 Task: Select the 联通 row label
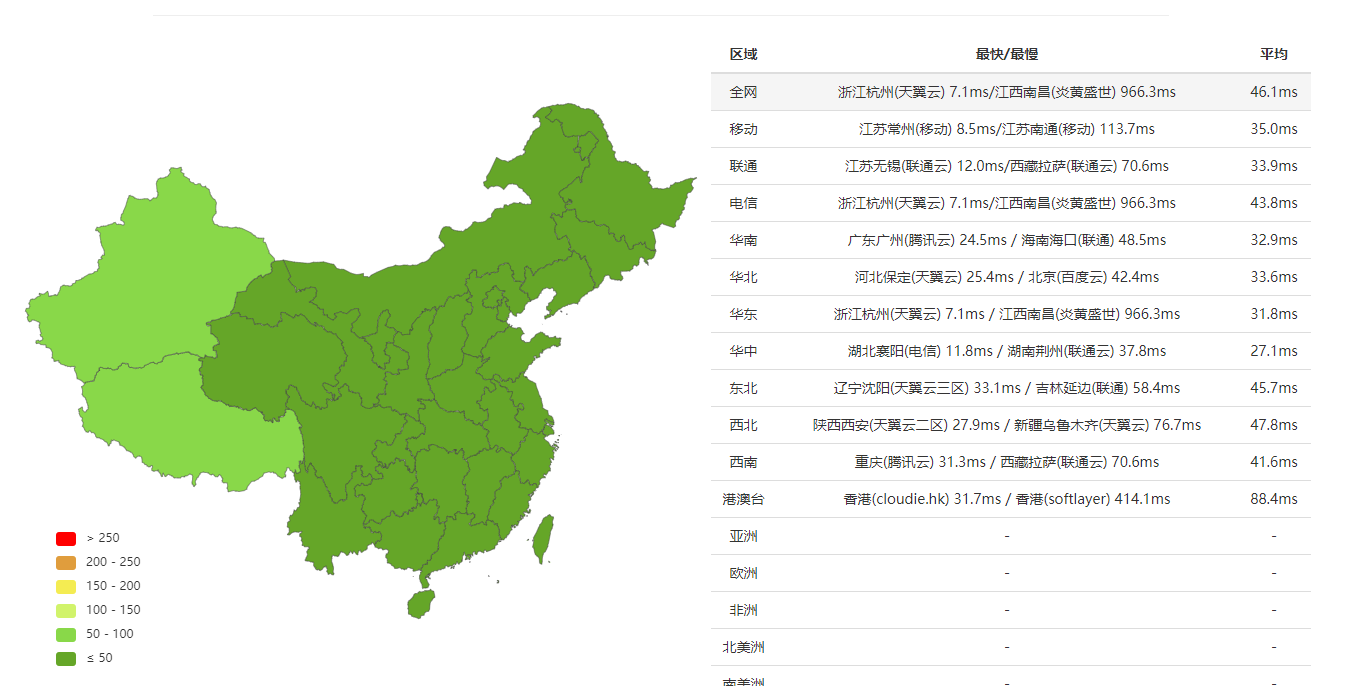point(743,166)
